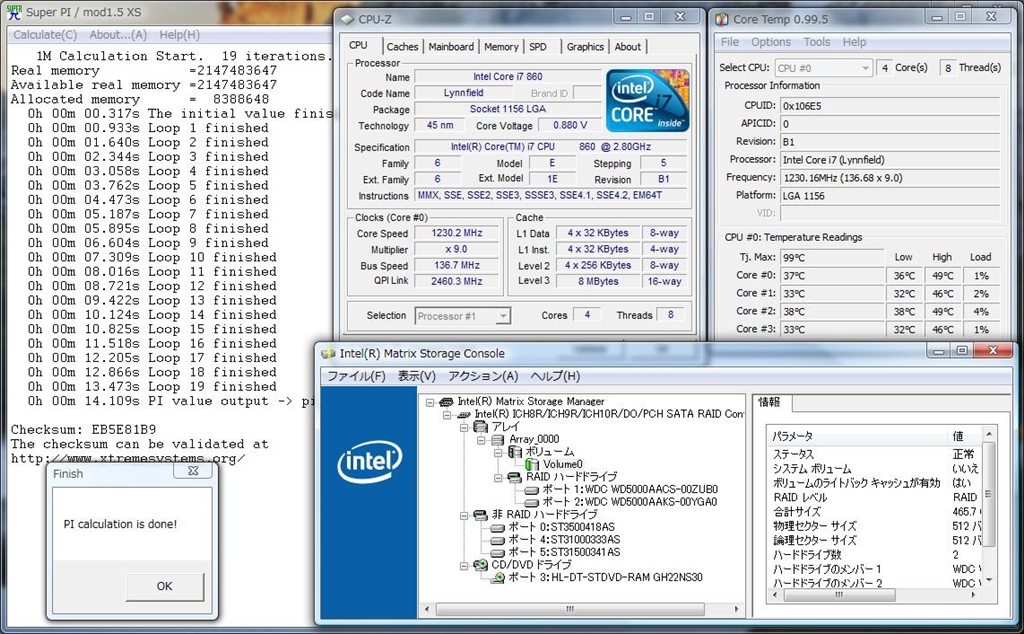
Task: Open Help(H) menu in Super PI
Action: click(x=180, y=35)
